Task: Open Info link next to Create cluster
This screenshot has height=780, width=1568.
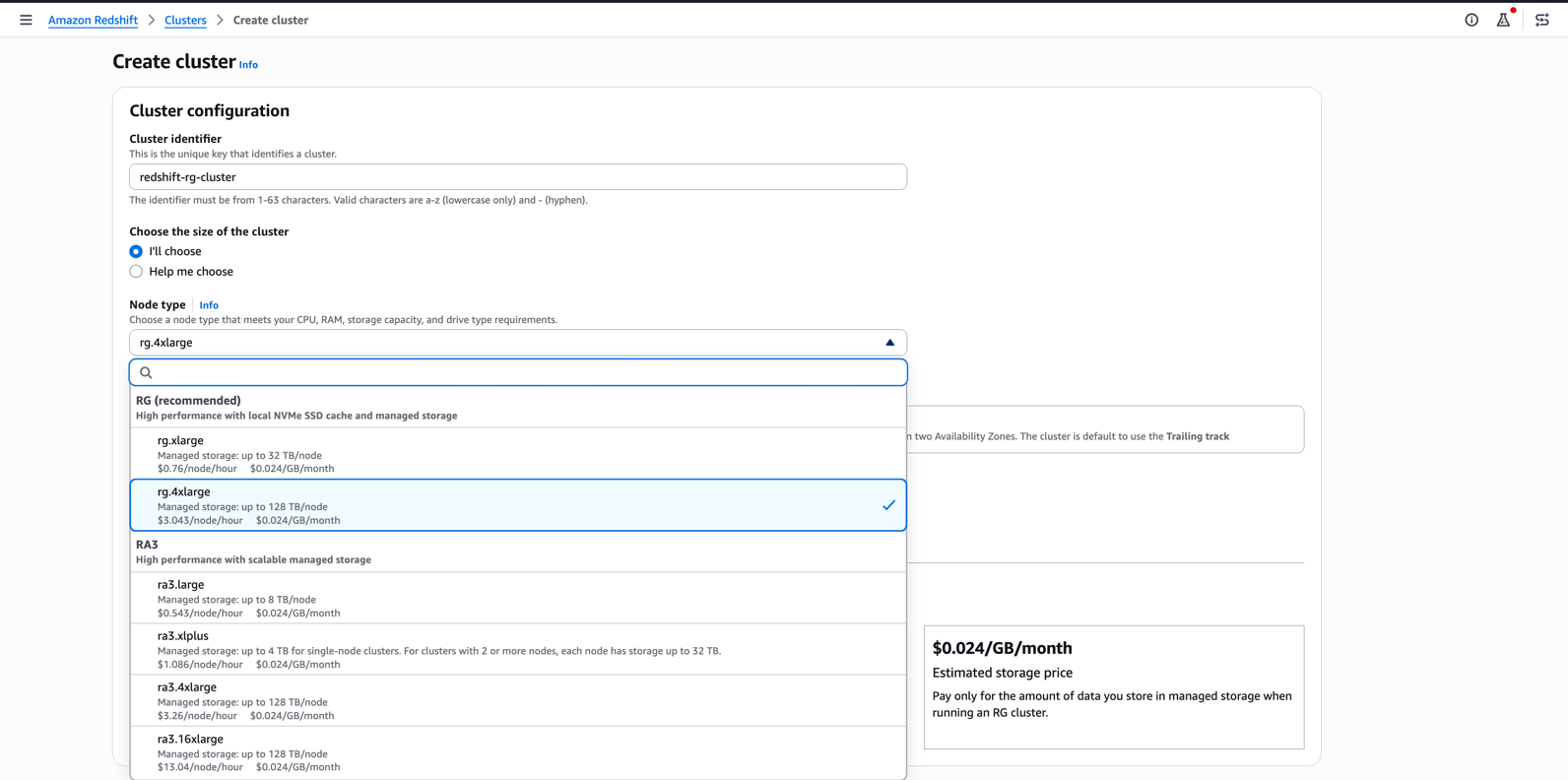Action: (248, 65)
